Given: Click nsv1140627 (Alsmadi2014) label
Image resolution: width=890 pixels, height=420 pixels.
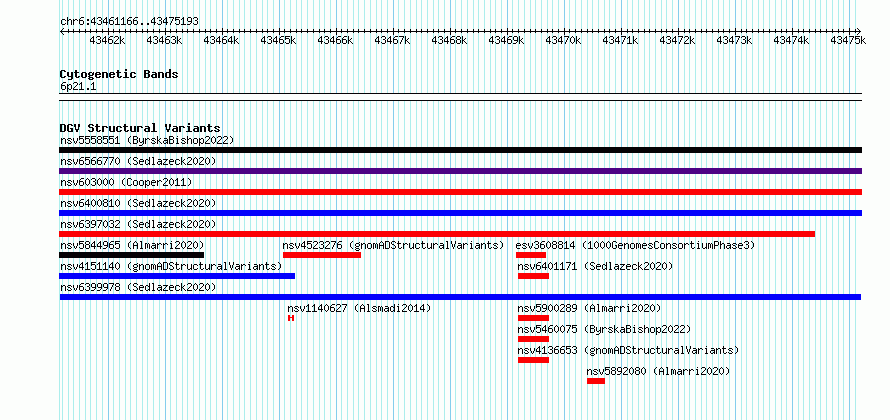Looking at the screenshot, I should 359,308.
